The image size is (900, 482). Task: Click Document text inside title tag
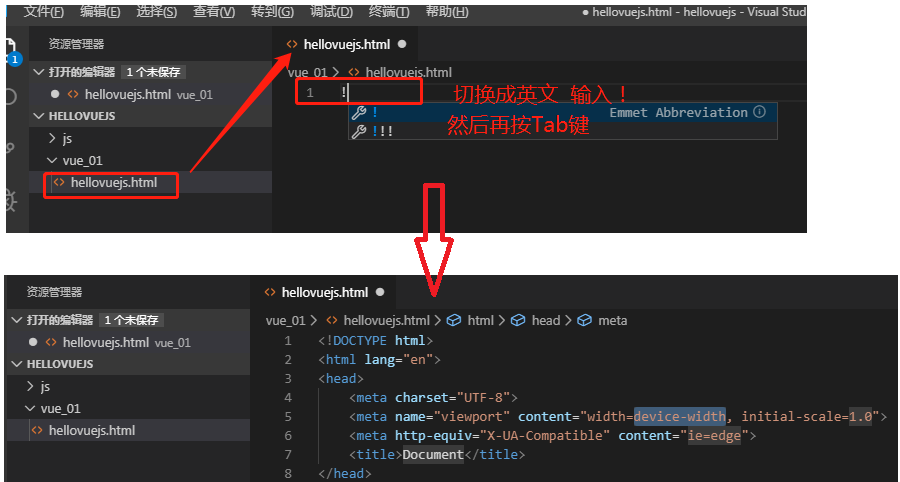(433, 454)
